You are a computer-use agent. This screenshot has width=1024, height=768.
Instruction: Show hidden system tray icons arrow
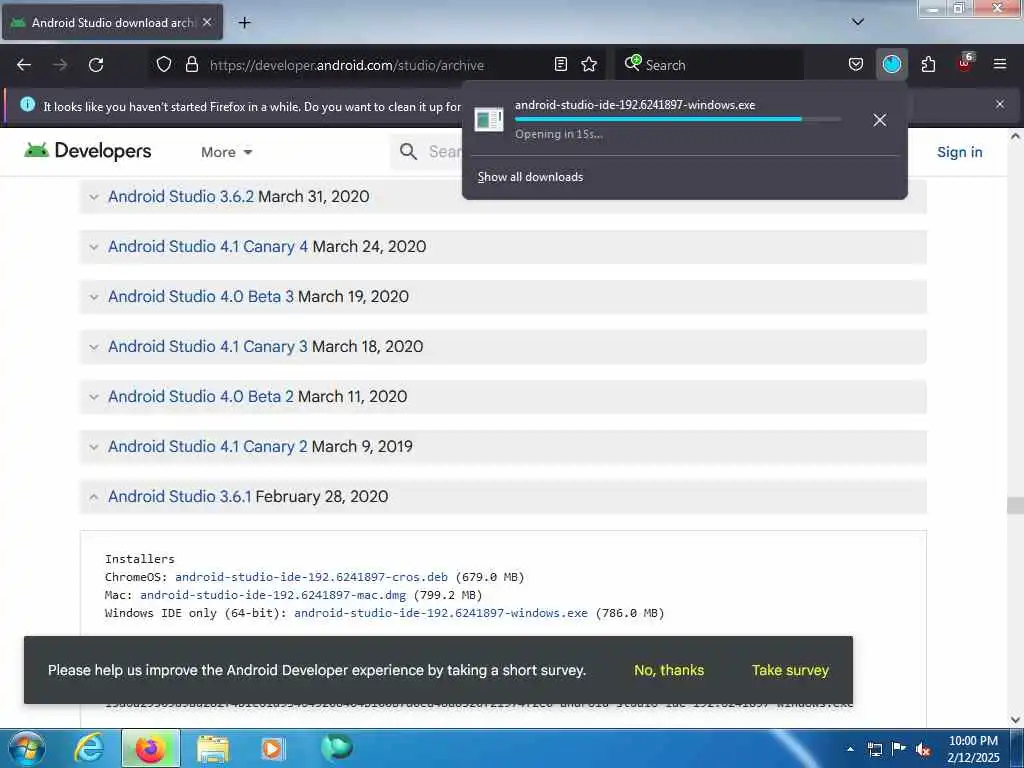[850, 749]
